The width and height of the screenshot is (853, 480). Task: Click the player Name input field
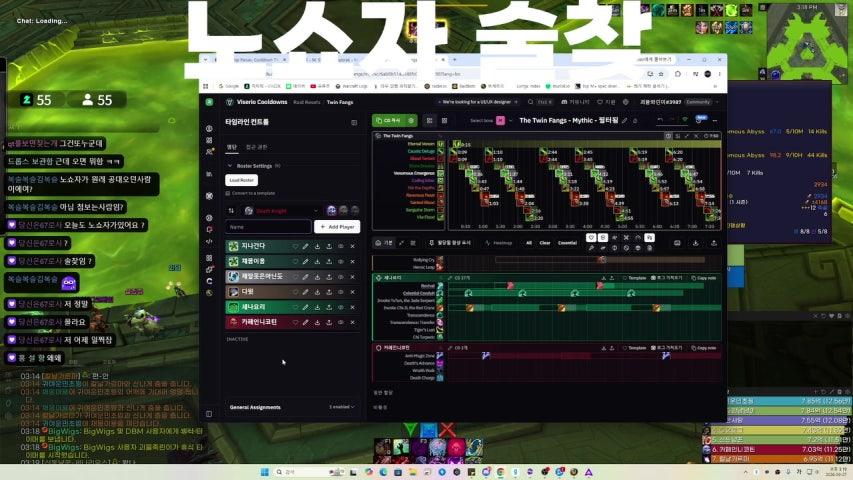[269, 227]
